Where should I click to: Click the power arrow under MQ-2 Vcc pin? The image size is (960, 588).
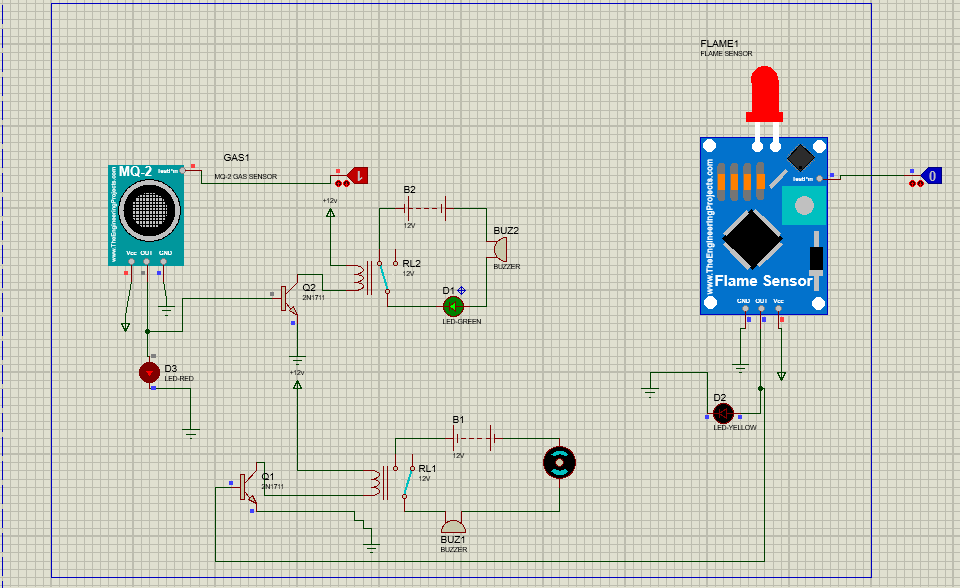click(x=126, y=327)
